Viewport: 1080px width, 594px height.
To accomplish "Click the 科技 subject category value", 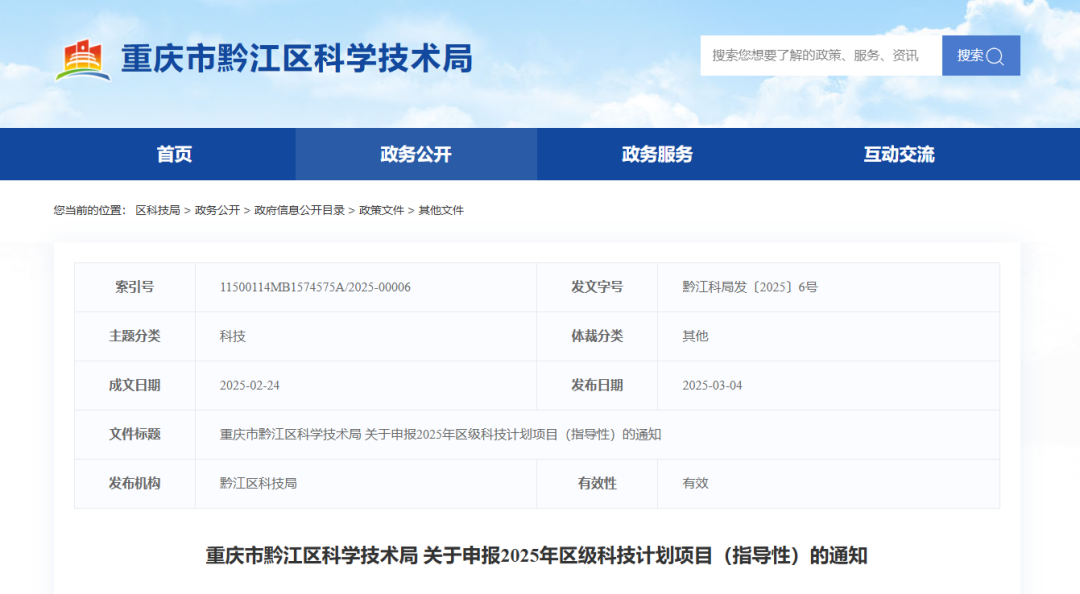I will pyautogui.click(x=233, y=336).
